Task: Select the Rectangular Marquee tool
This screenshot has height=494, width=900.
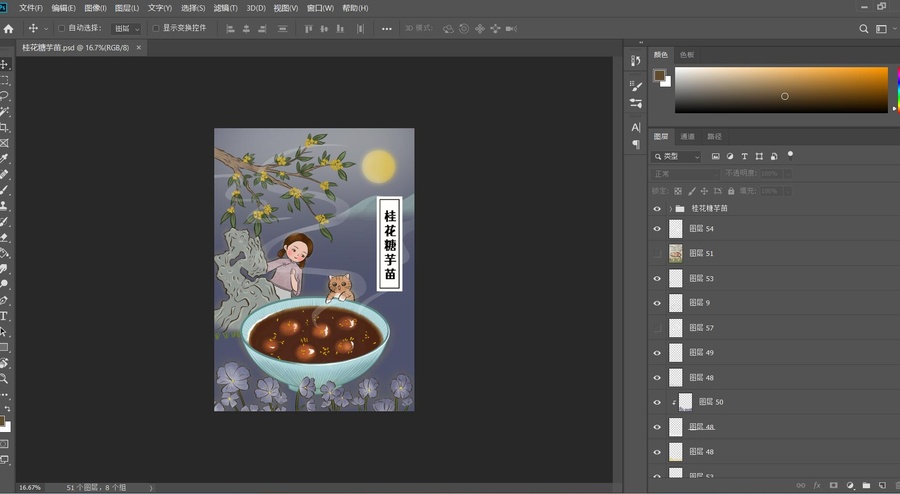Action: 5,80
